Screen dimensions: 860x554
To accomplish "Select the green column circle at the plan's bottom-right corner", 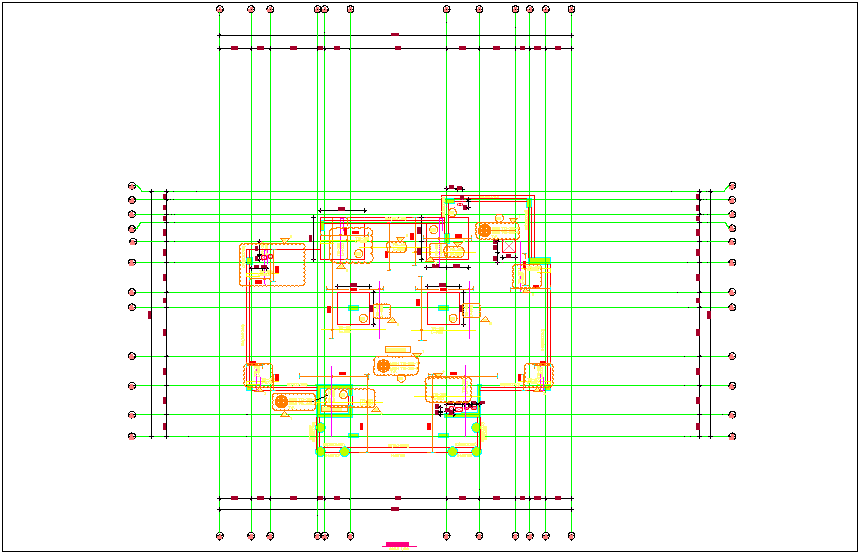I will (x=477, y=452).
